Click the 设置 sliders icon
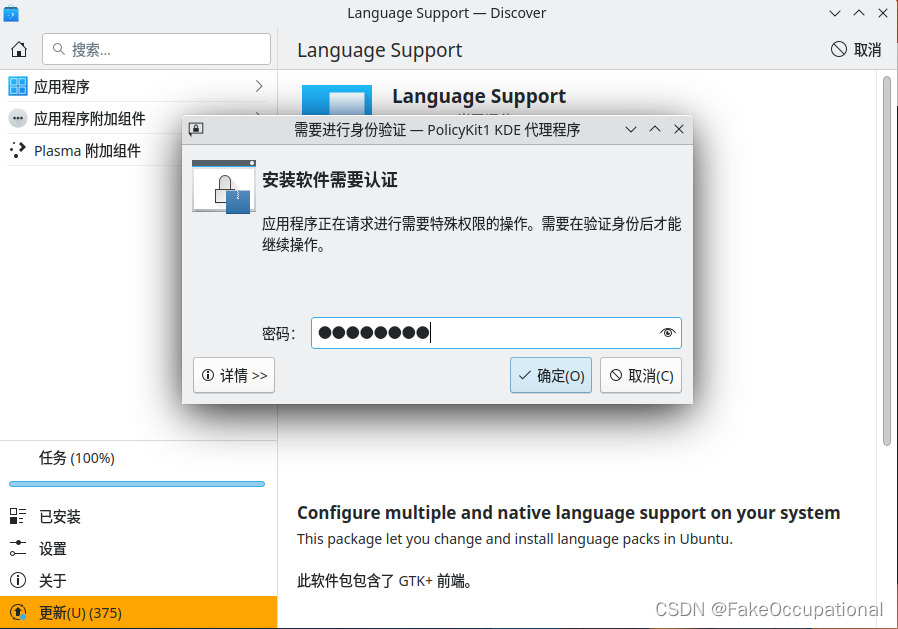898x629 pixels. click(18, 548)
